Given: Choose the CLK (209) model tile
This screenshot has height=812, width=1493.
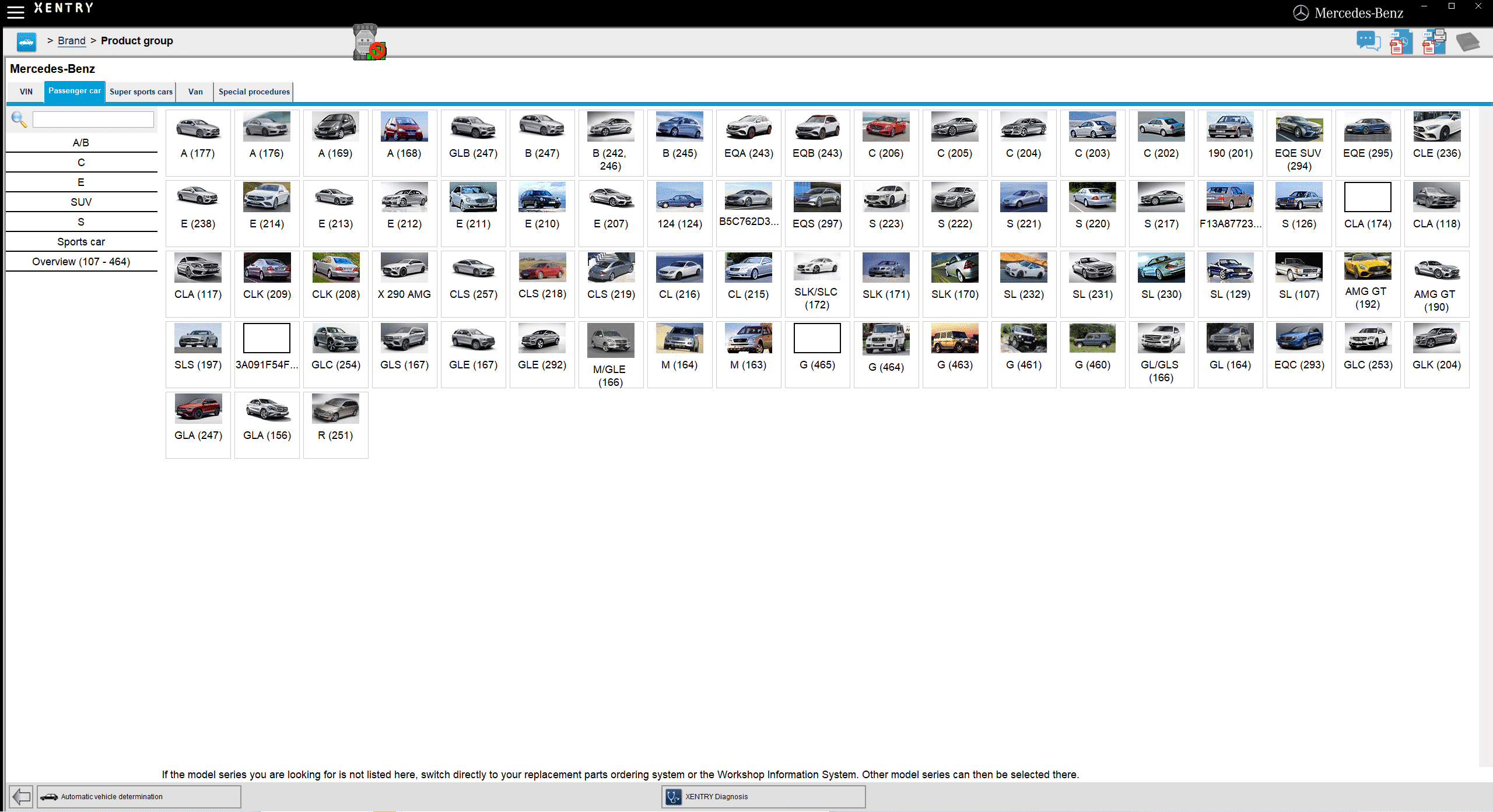Looking at the screenshot, I should tap(267, 284).
